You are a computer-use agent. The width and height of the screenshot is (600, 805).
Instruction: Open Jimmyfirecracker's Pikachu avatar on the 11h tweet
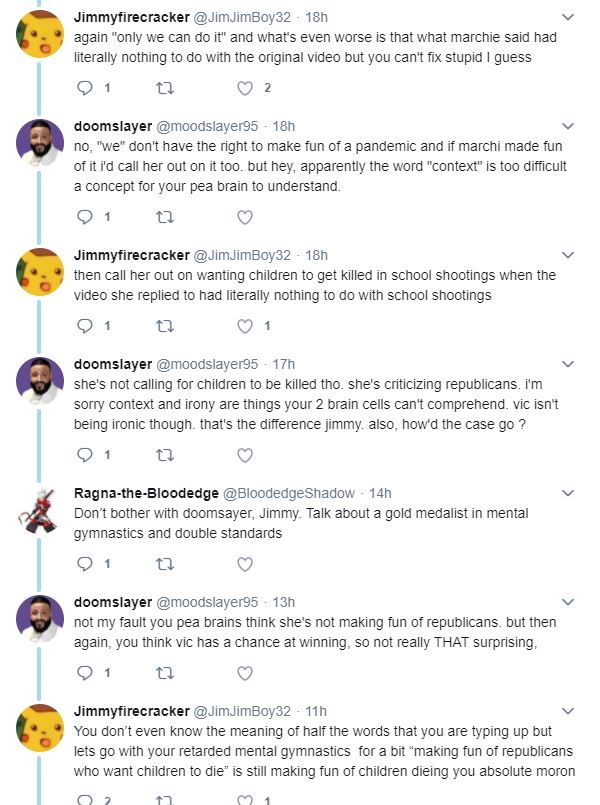tap(40, 728)
